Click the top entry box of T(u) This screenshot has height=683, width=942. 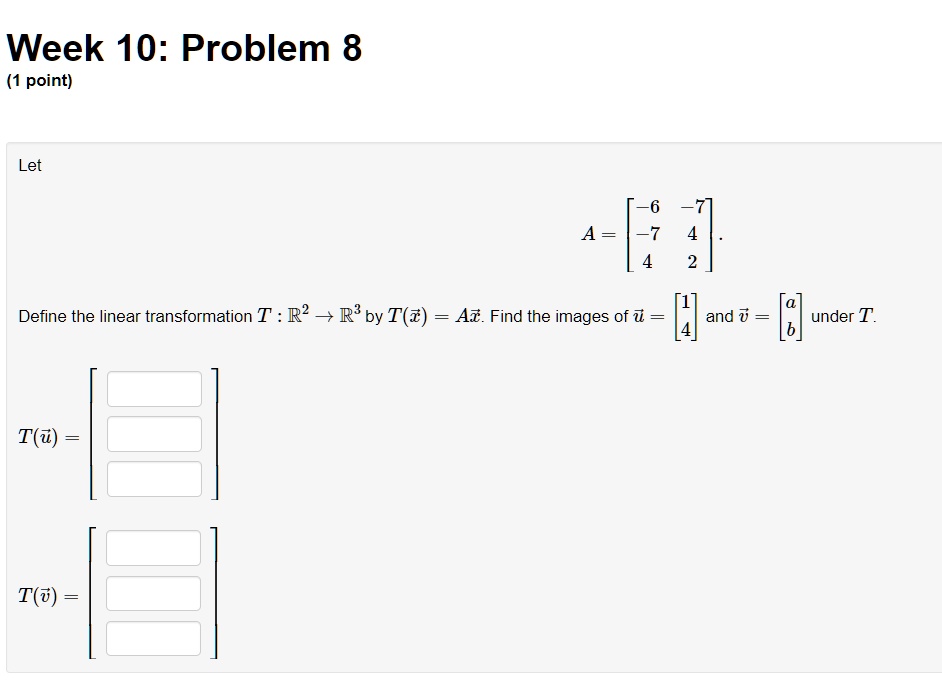click(154, 389)
